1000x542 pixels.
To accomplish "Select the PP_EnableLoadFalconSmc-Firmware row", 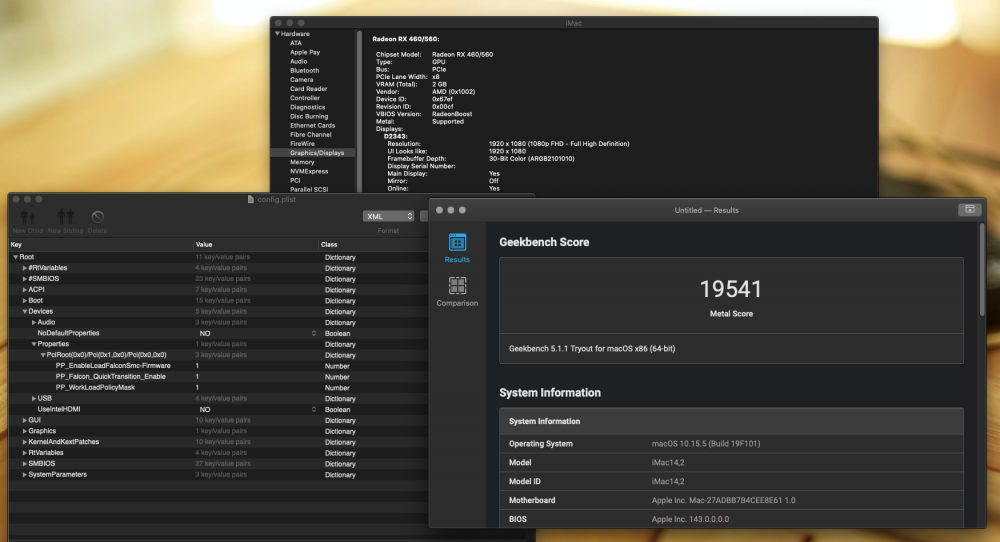I will click(219, 366).
